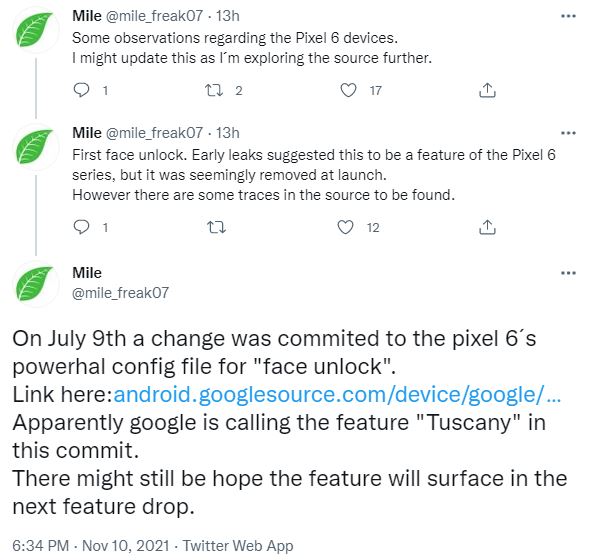Open the leaf avatar on the main tweet
Viewport: 589px width, 560px height.
tap(35, 283)
